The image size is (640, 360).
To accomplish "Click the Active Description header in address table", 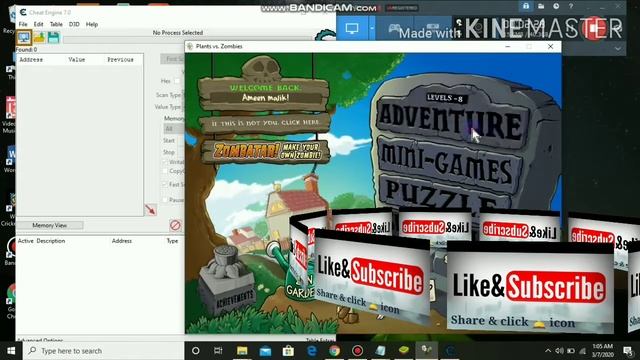I will 41,241.
